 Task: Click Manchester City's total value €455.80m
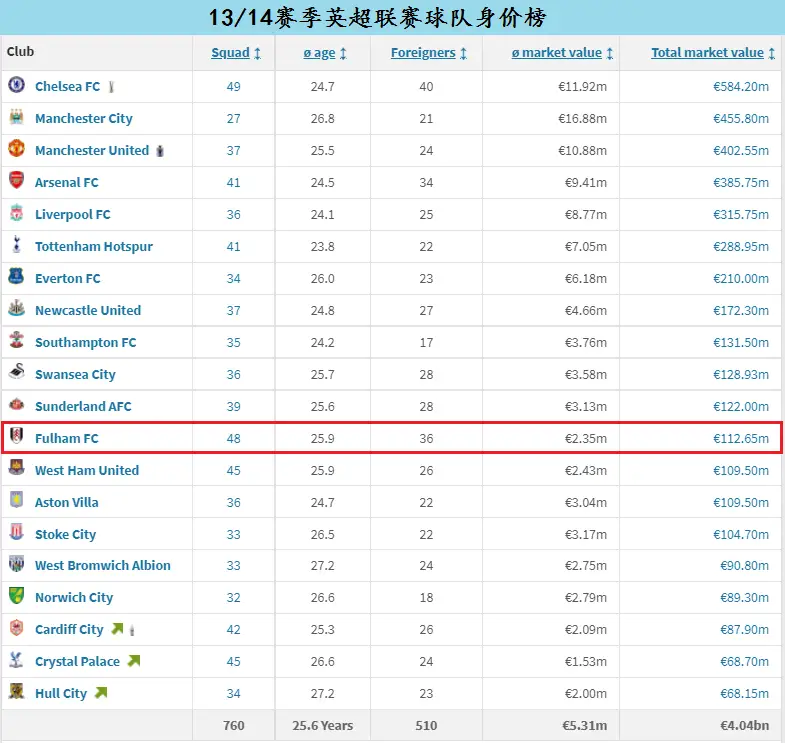[741, 119]
